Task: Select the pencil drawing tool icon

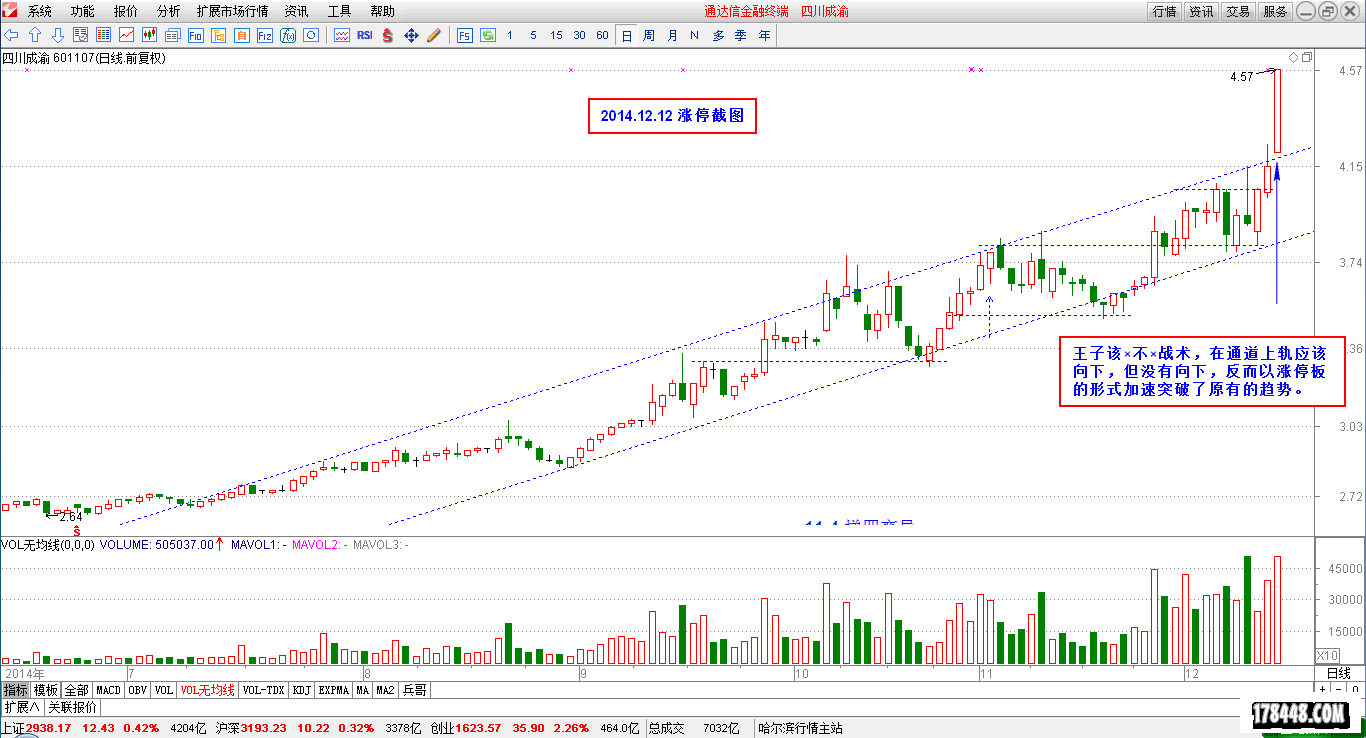Action: [434, 35]
